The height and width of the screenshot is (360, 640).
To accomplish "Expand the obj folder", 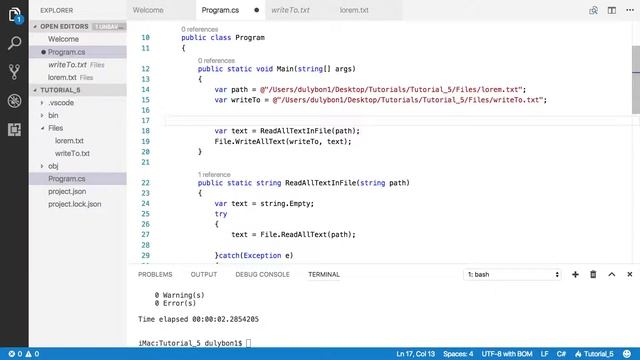I will tap(53, 166).
